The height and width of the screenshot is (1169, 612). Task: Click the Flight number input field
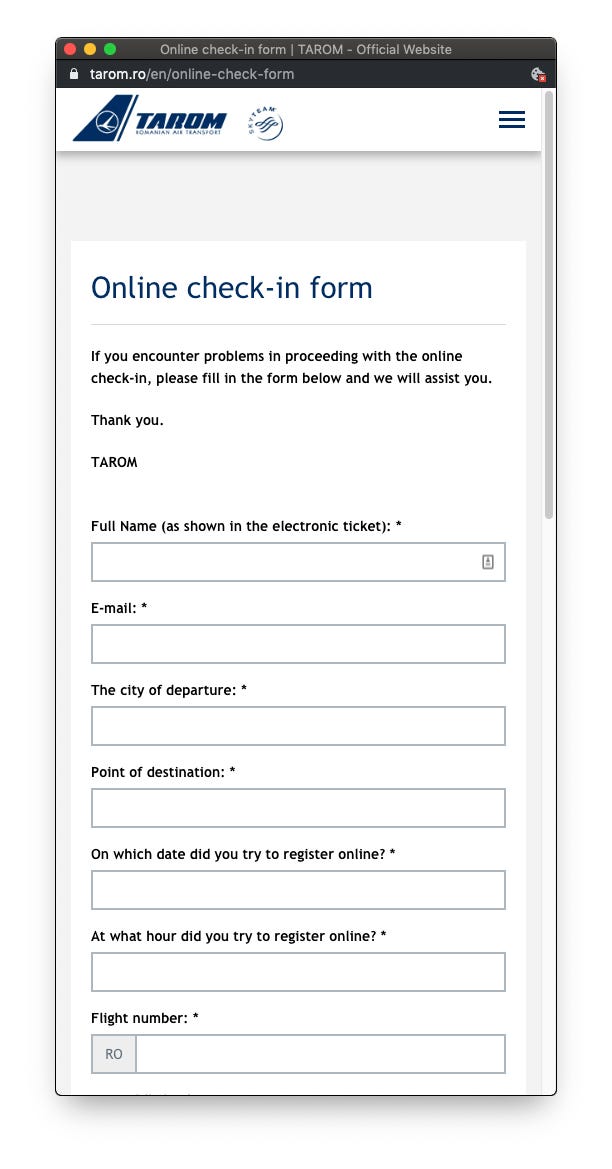(x=321, y=1054)
